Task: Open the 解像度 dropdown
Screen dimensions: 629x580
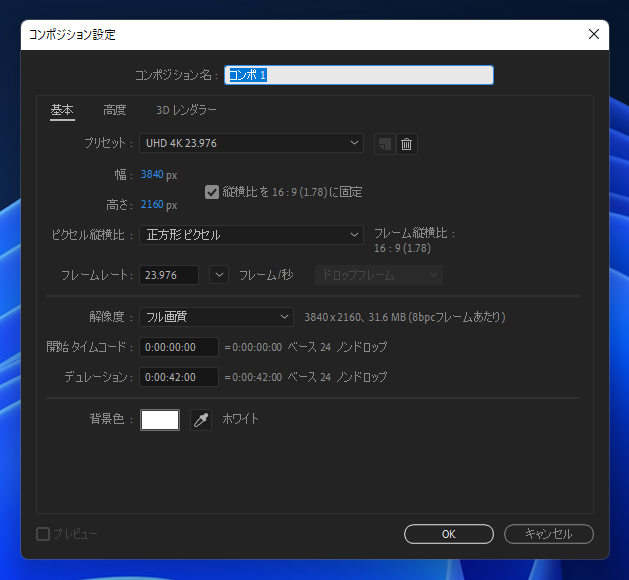Action: click(x=216, y=317)
